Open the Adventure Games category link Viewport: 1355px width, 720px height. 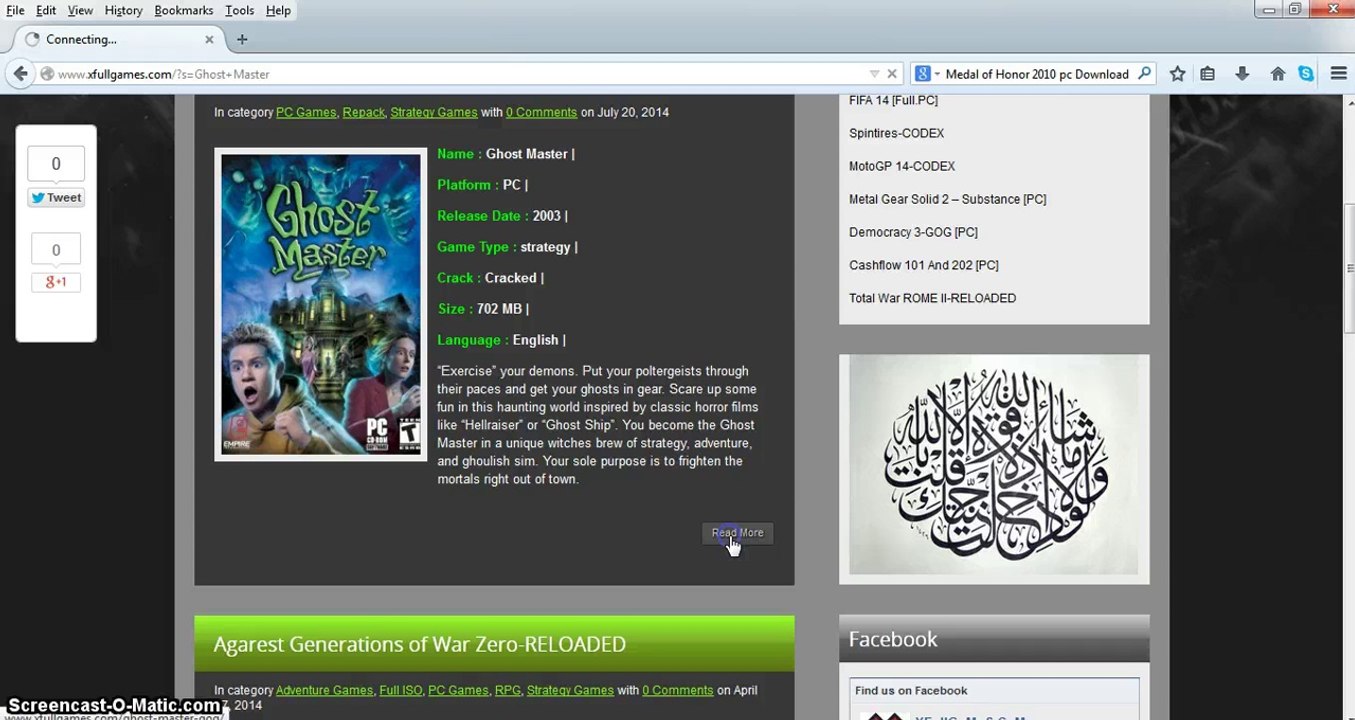point(324,690)
